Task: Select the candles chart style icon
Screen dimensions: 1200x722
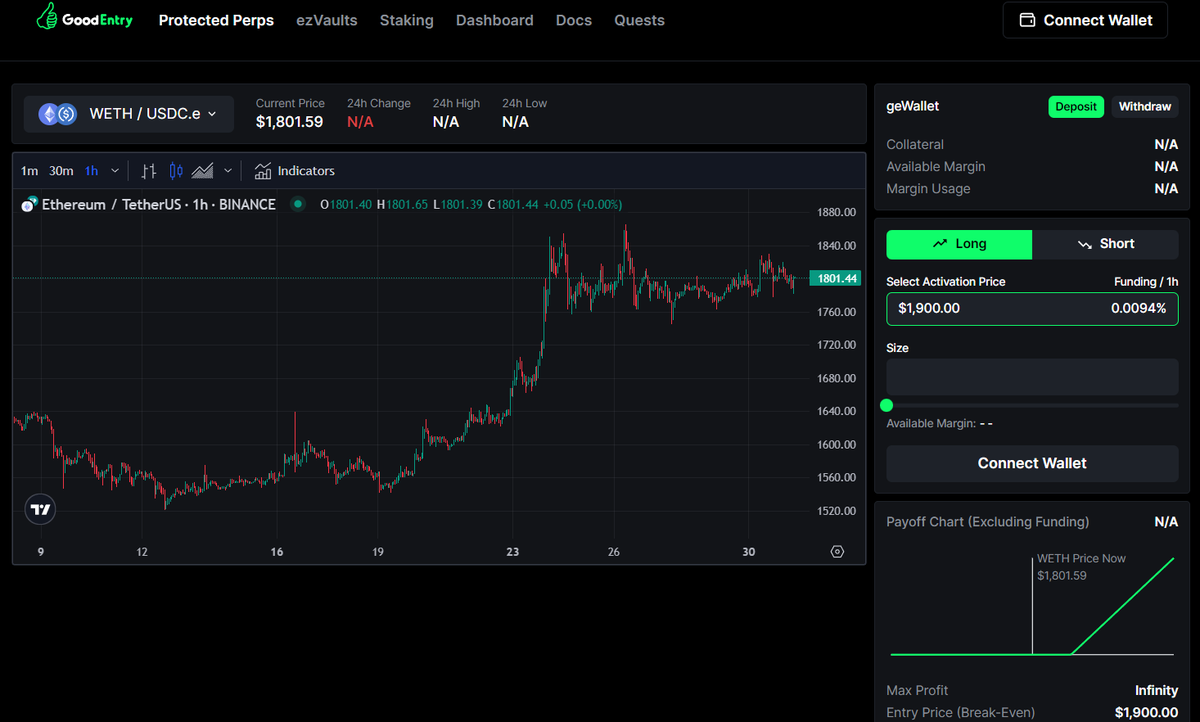Action: click(176, 171)
